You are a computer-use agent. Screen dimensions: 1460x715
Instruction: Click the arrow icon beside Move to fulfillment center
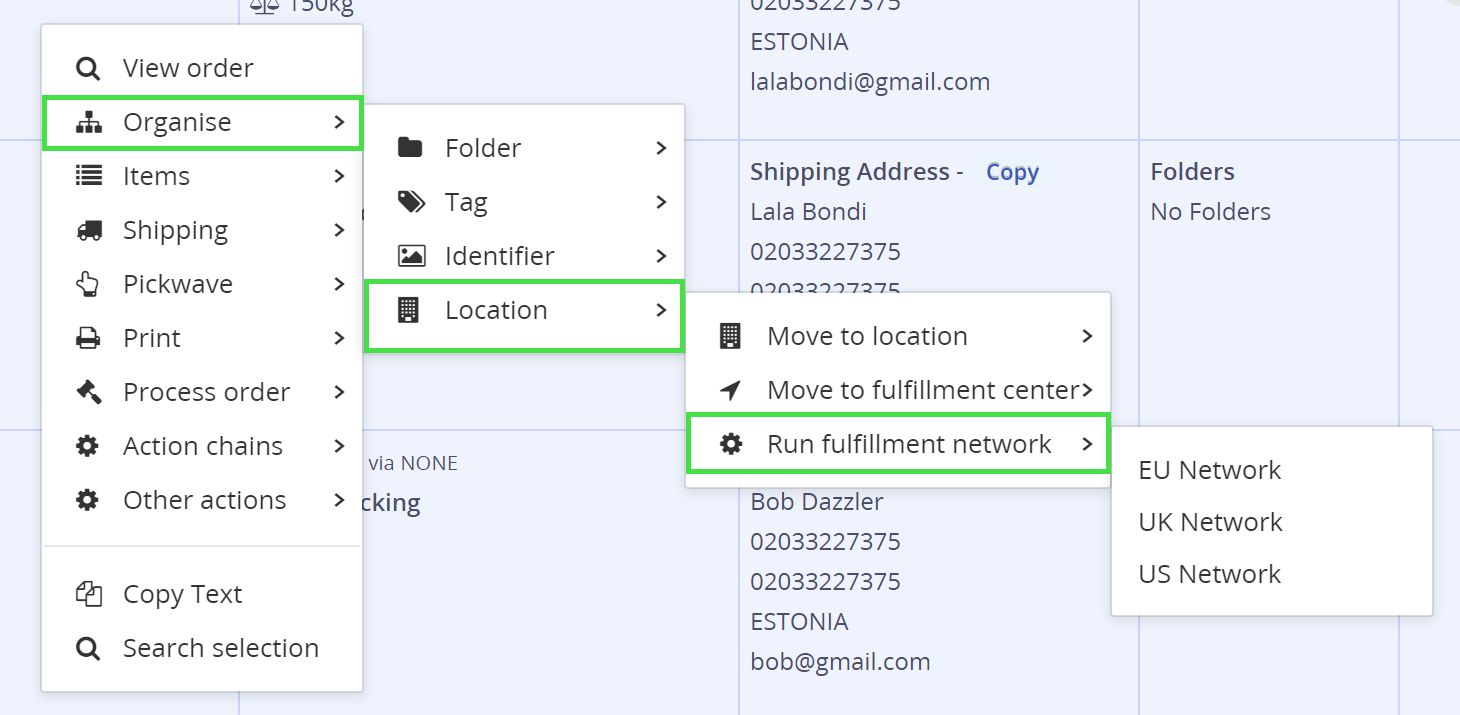click(x=731, y=390)
